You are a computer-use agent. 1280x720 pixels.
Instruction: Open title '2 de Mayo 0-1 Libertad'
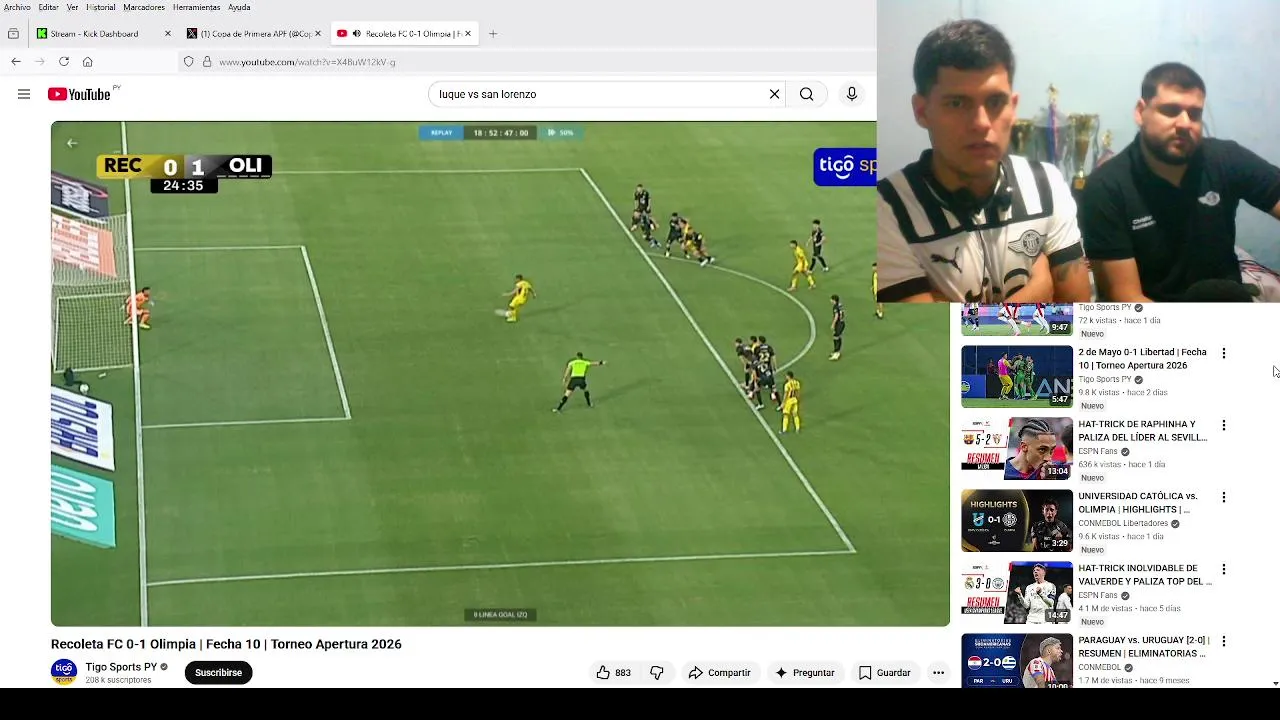[x=1142, y=359]
